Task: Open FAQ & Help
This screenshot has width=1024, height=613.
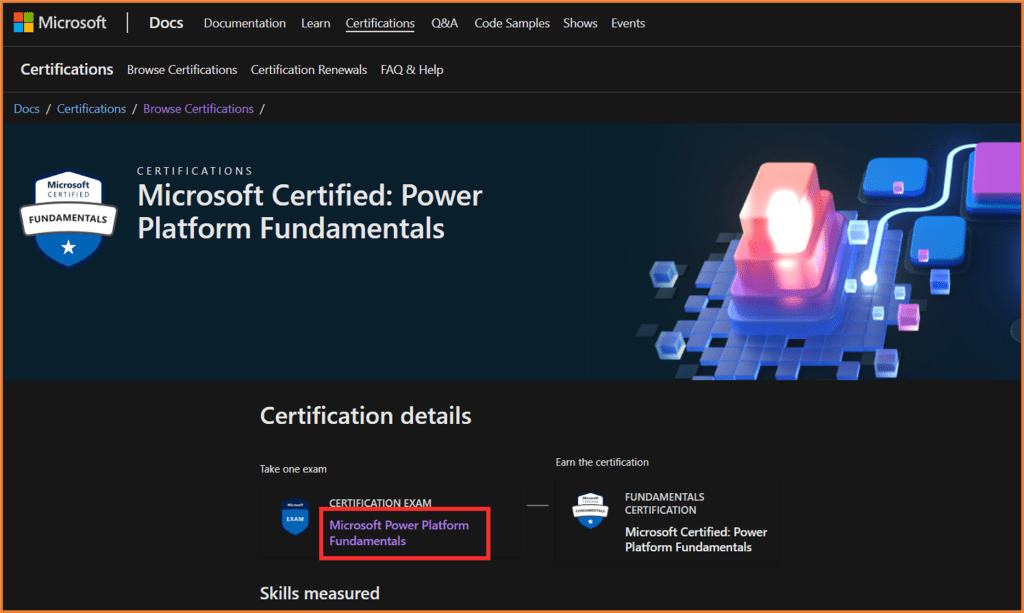Action: click(x=412, y=70)
